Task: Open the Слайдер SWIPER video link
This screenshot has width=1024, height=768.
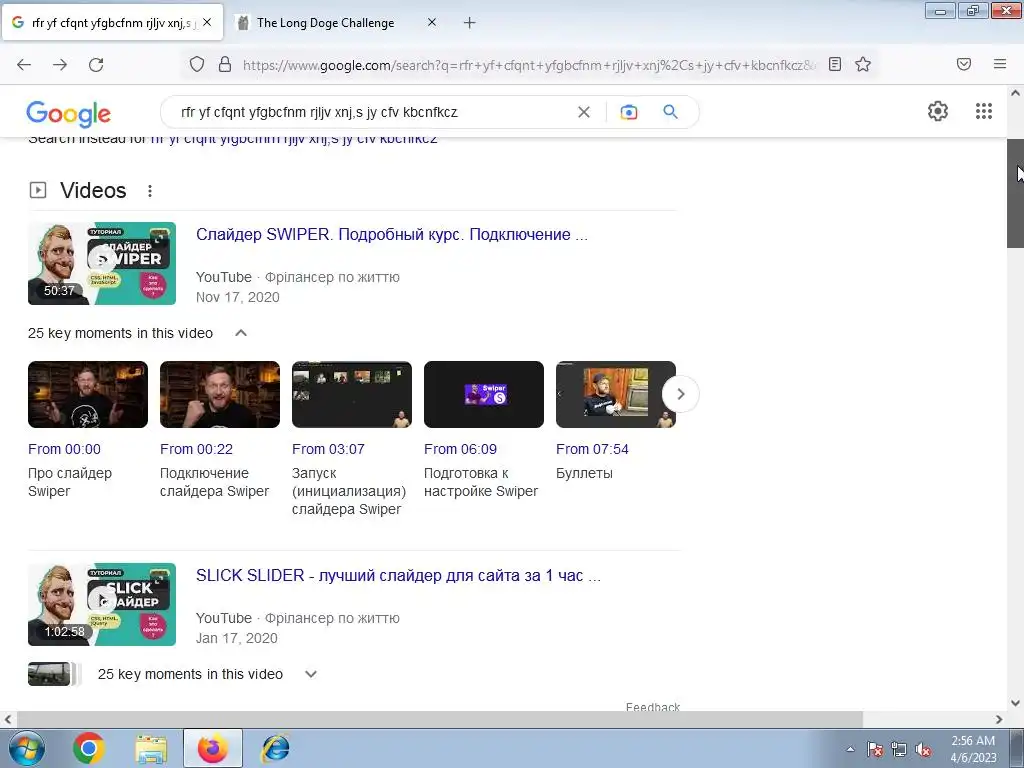Action: pyautogui.click(x=392, y=234)
